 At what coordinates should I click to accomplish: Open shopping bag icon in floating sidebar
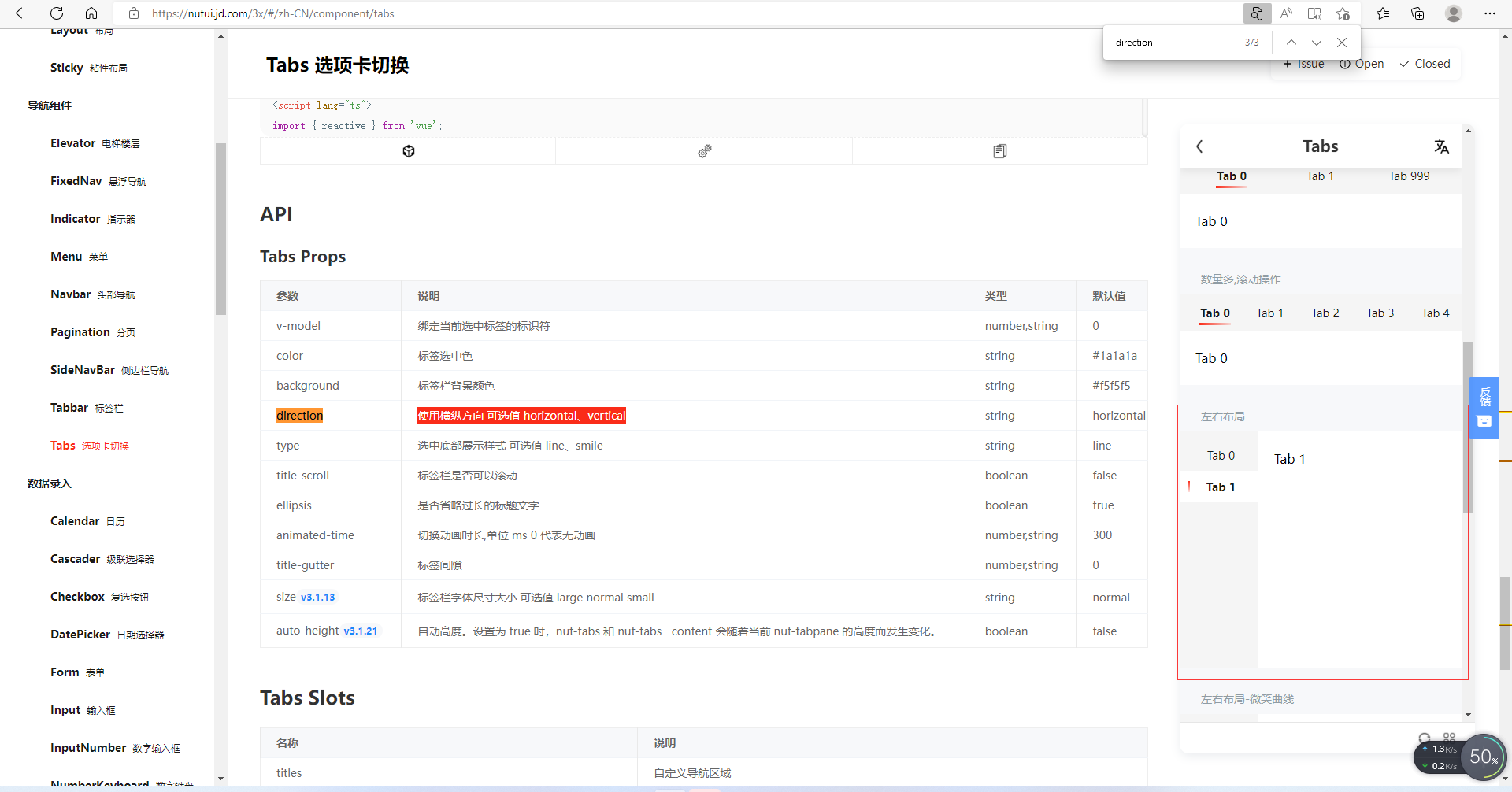(x=1484, y=422)
